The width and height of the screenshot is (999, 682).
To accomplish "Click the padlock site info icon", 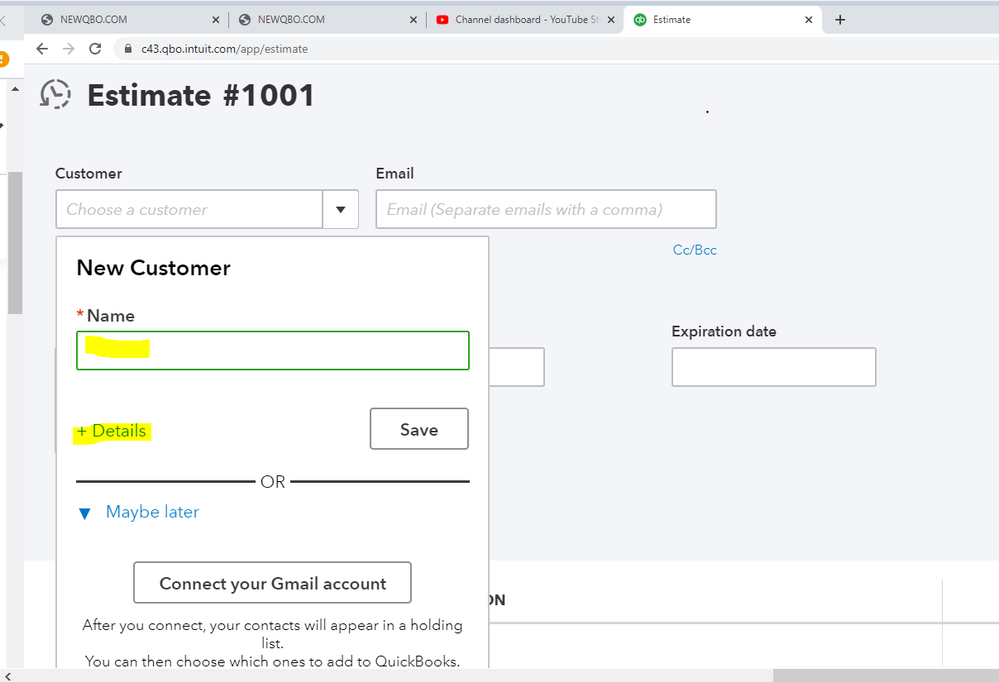I will (127, 49).
